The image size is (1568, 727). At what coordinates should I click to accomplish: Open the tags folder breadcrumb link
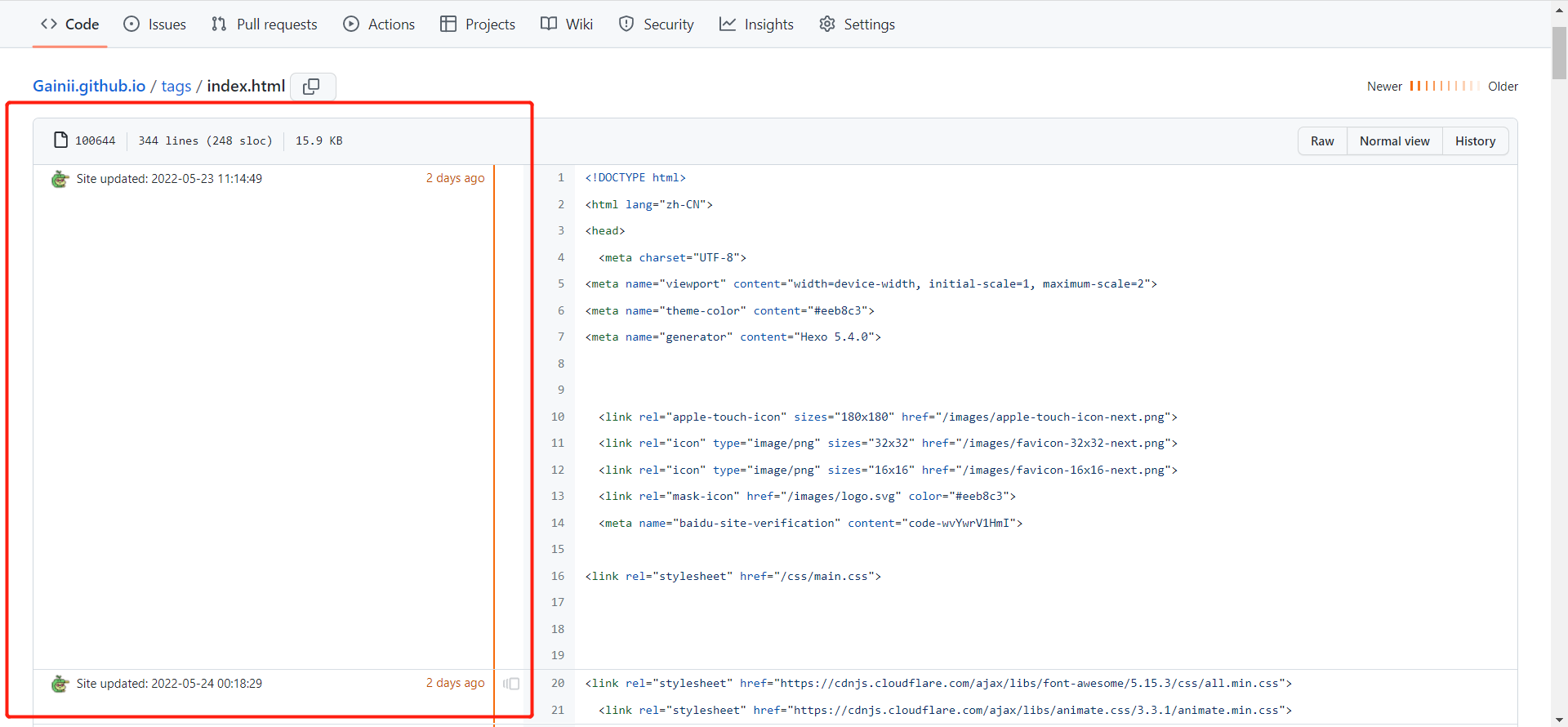coord(176,86)
